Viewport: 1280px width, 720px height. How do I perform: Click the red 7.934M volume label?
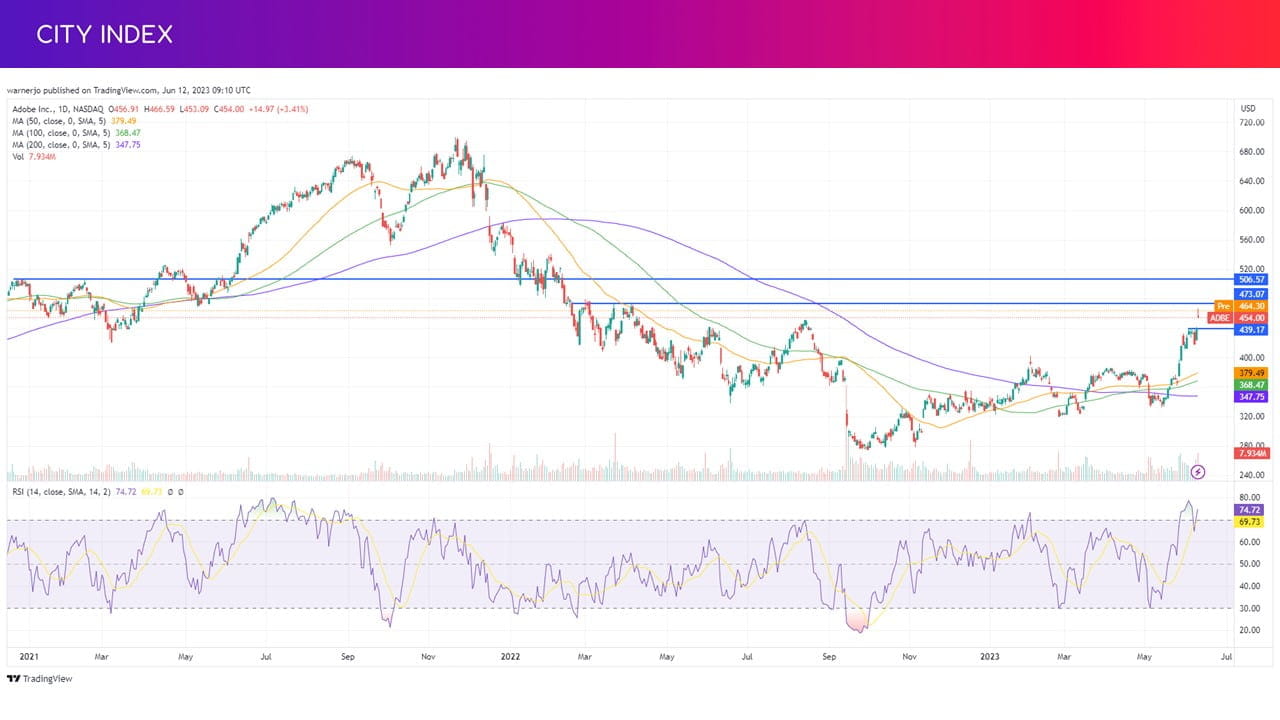(x=1252, y=454)
